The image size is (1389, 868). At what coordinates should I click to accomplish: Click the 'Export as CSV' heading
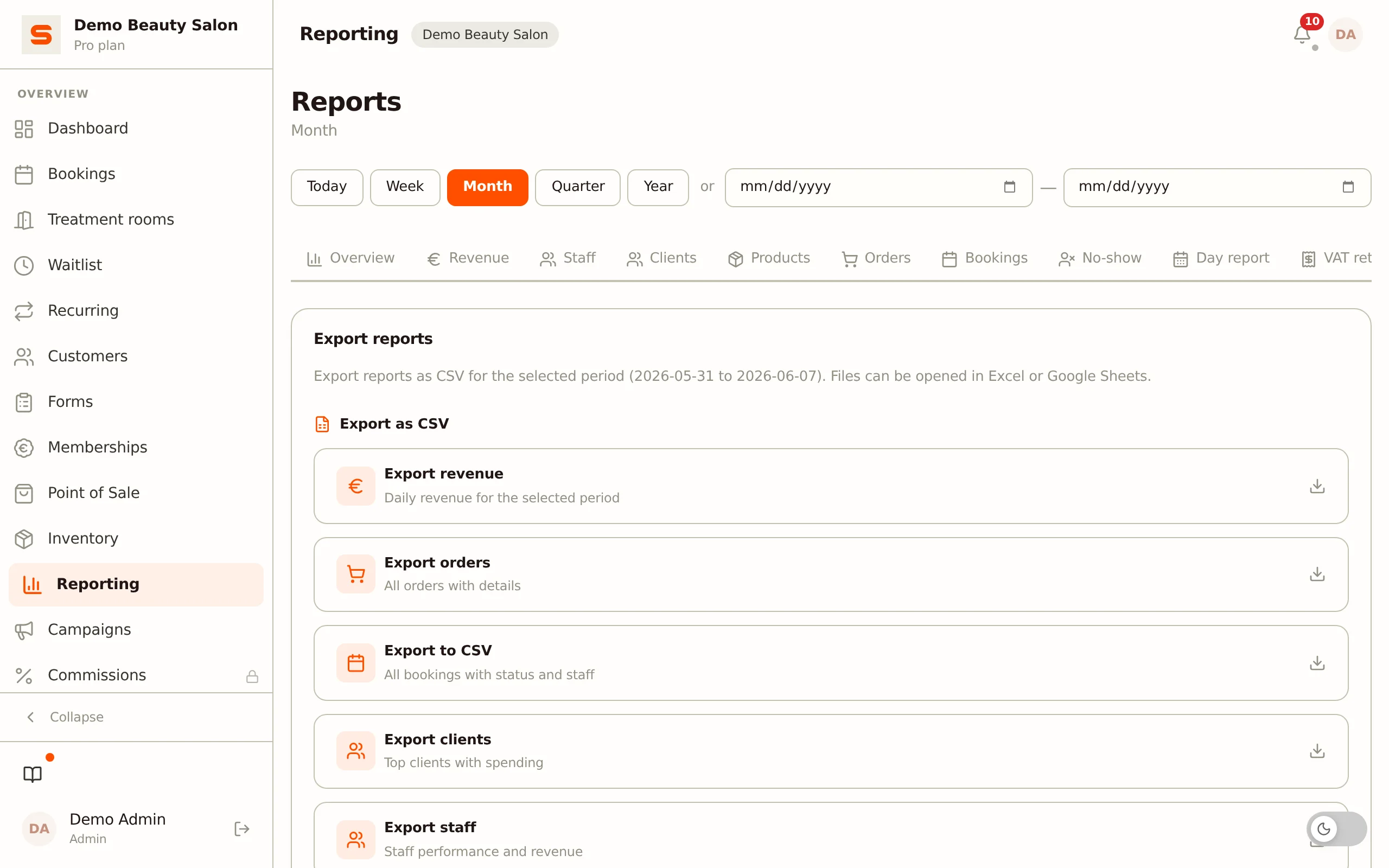pos(394,424)
